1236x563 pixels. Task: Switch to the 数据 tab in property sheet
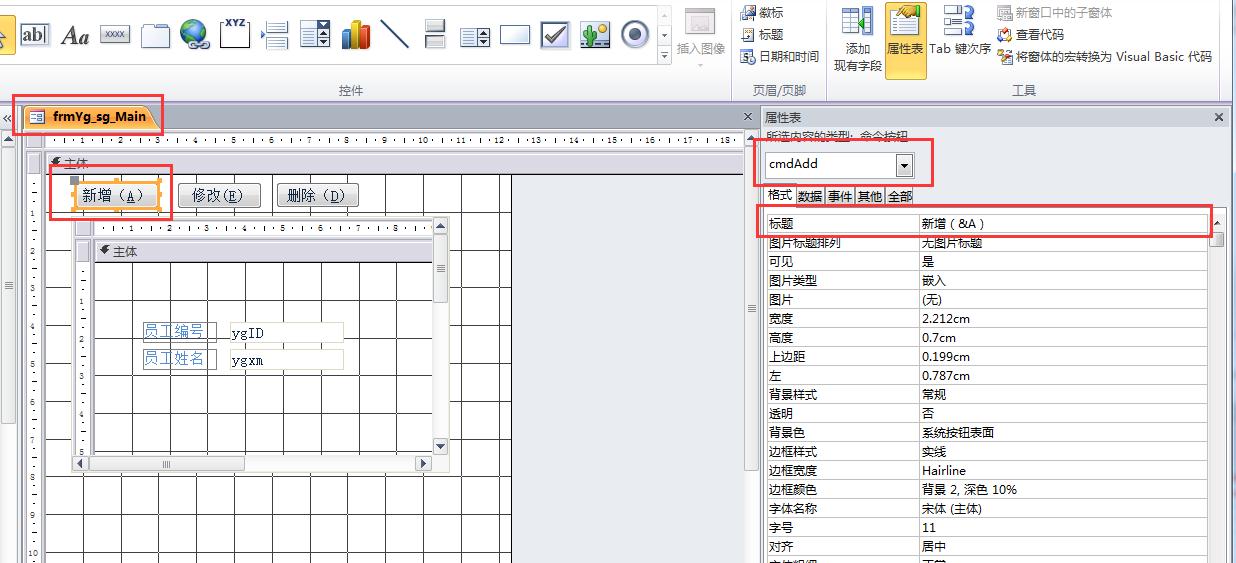(810, 196)
